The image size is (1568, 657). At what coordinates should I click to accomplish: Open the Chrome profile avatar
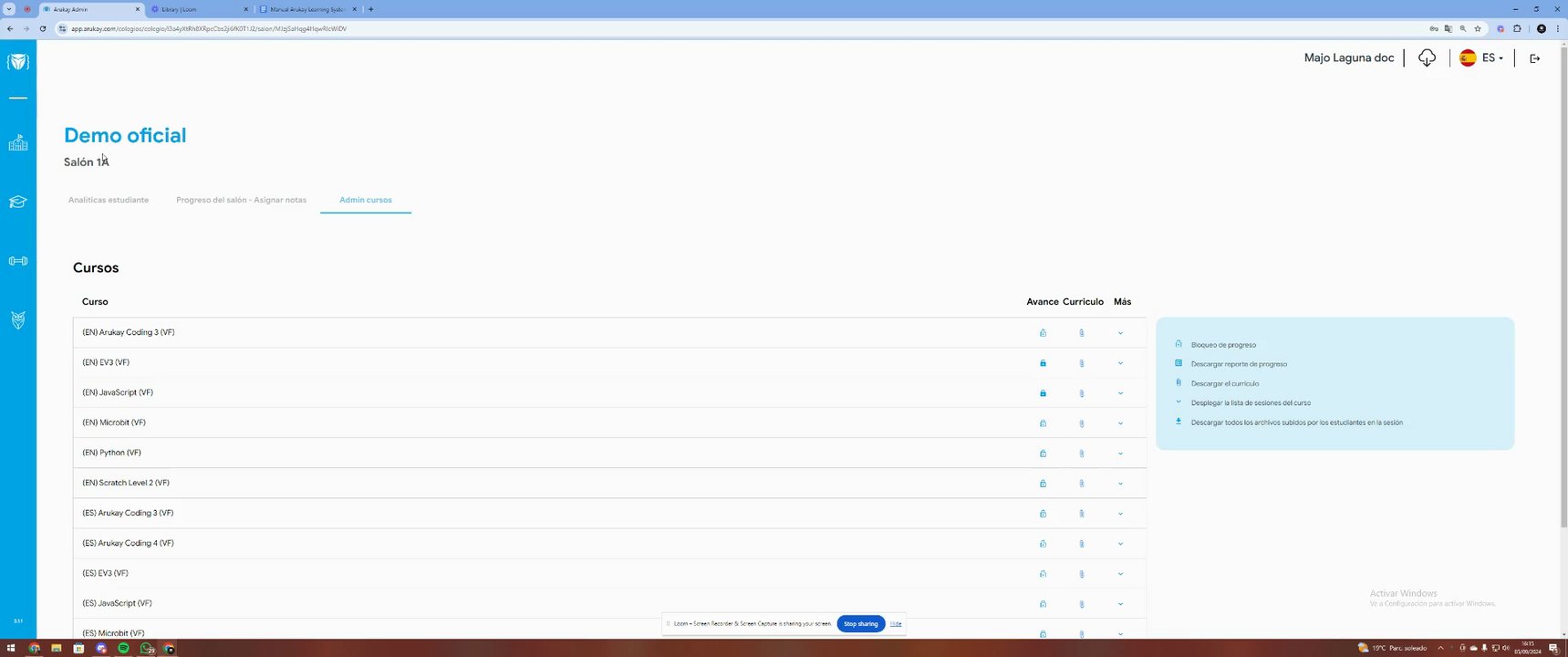[1542, 28]
